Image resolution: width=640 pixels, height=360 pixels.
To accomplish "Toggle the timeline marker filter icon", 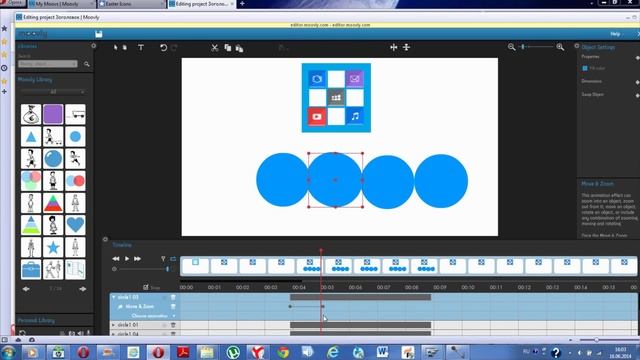I will coord(163,258).
